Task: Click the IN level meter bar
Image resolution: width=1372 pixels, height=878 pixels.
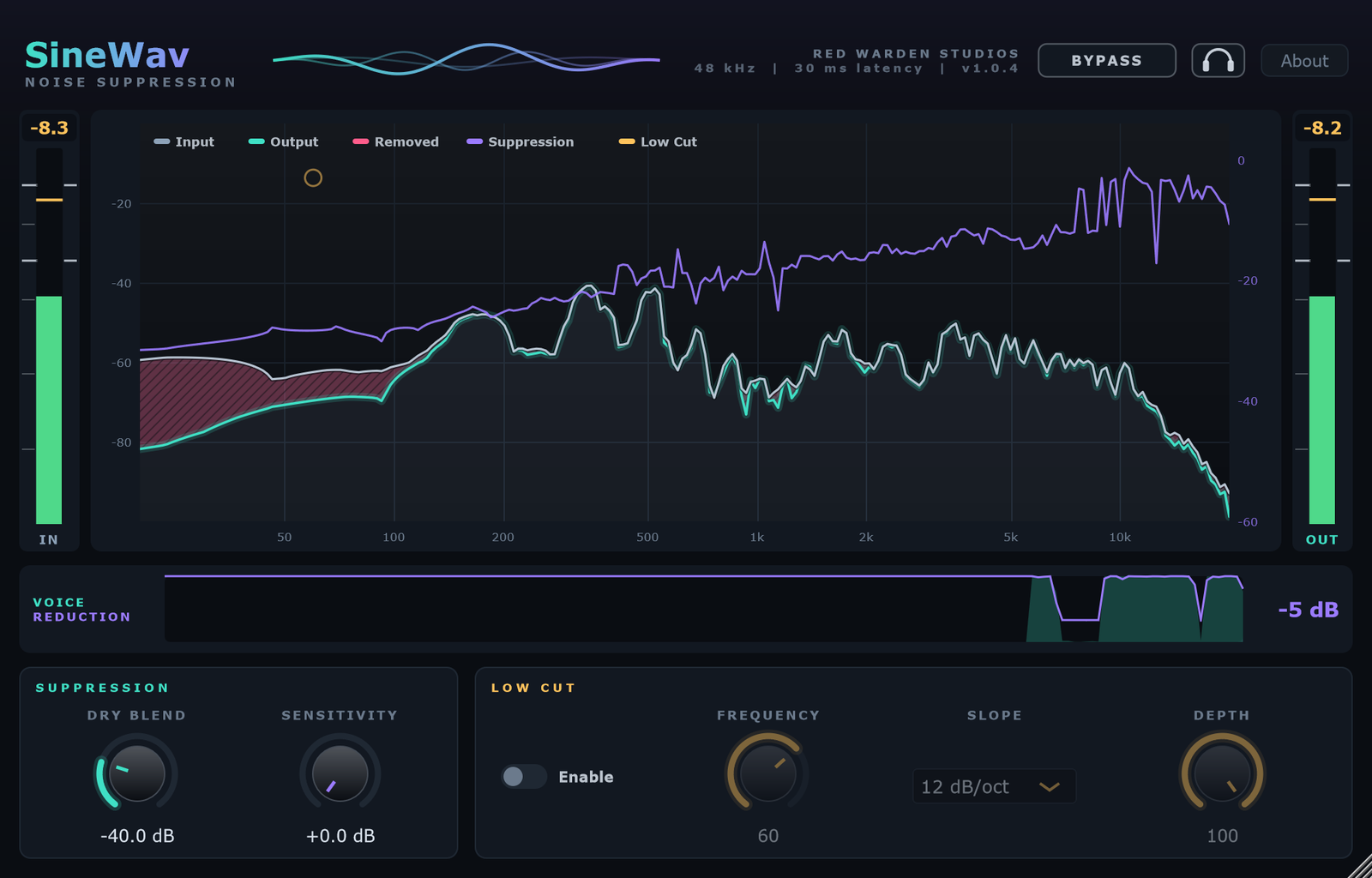Action: coord(49,336)
